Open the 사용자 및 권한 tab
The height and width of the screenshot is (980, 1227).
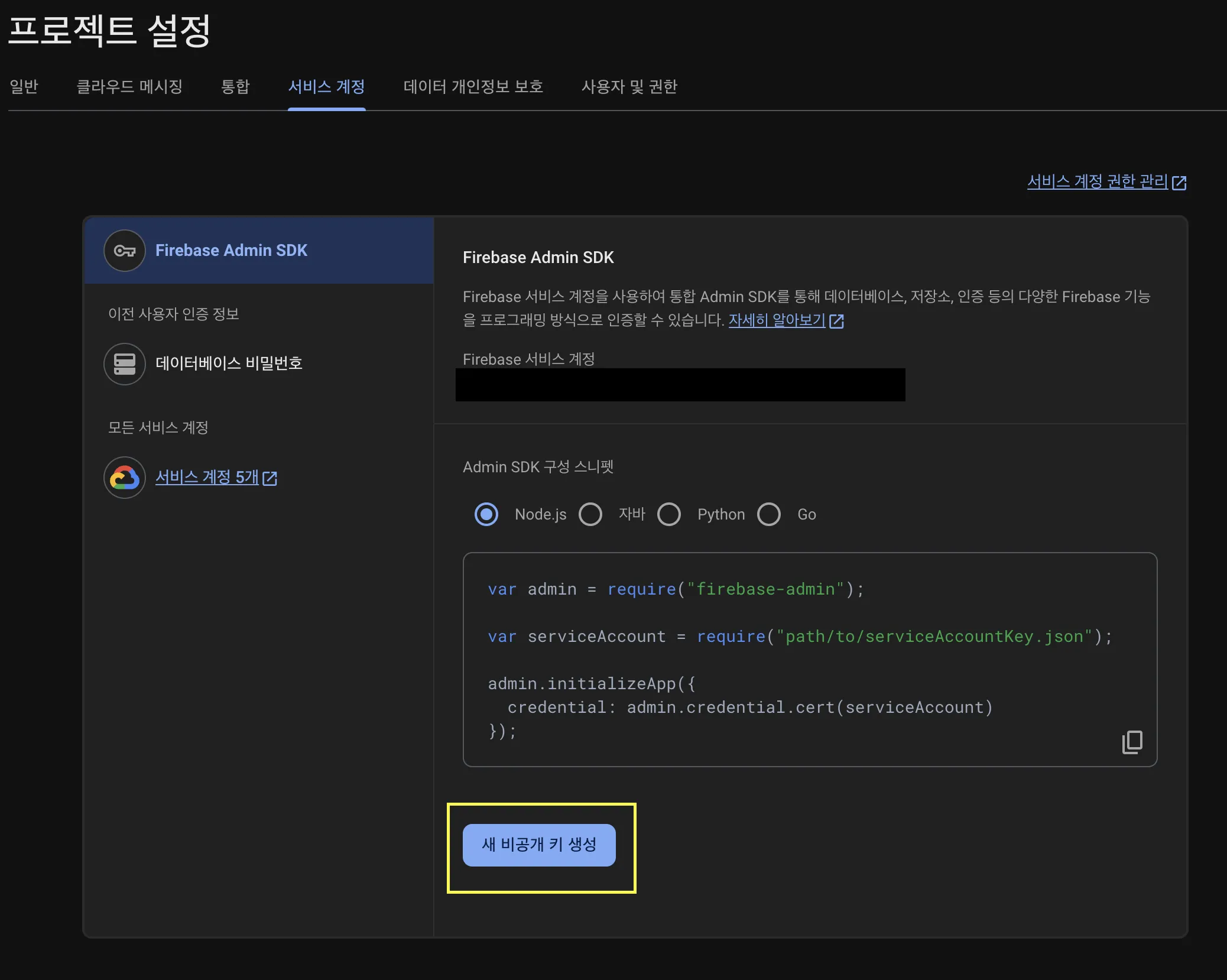(629, 87)
